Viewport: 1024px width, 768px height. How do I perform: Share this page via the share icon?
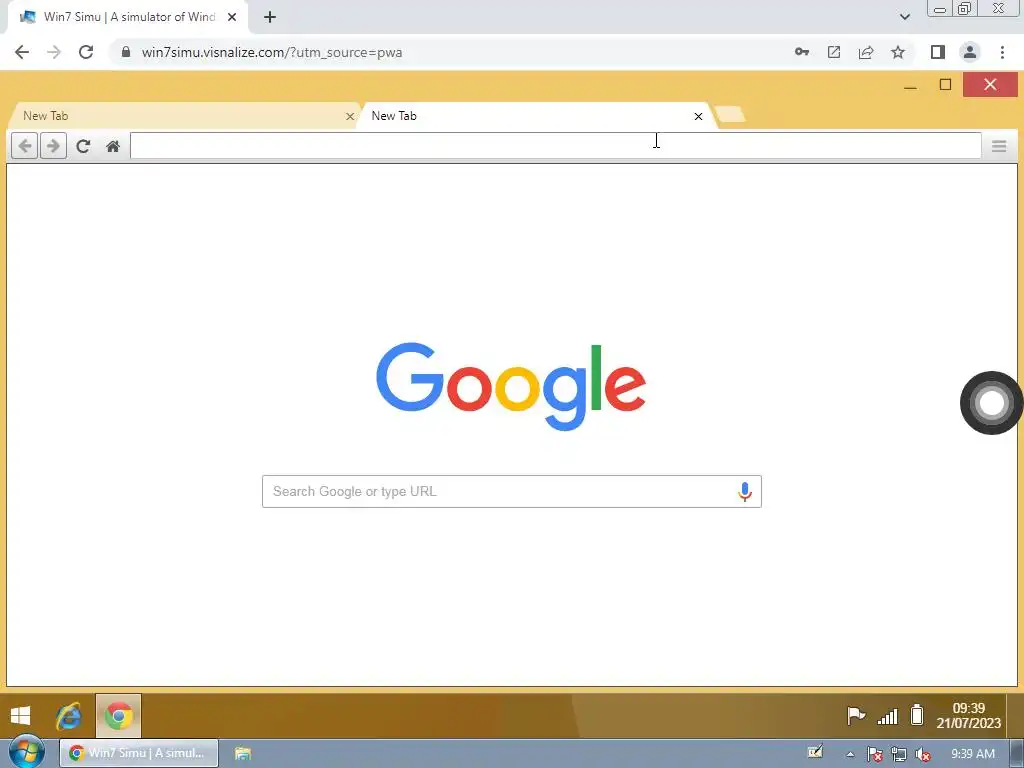tap(866, 52)
